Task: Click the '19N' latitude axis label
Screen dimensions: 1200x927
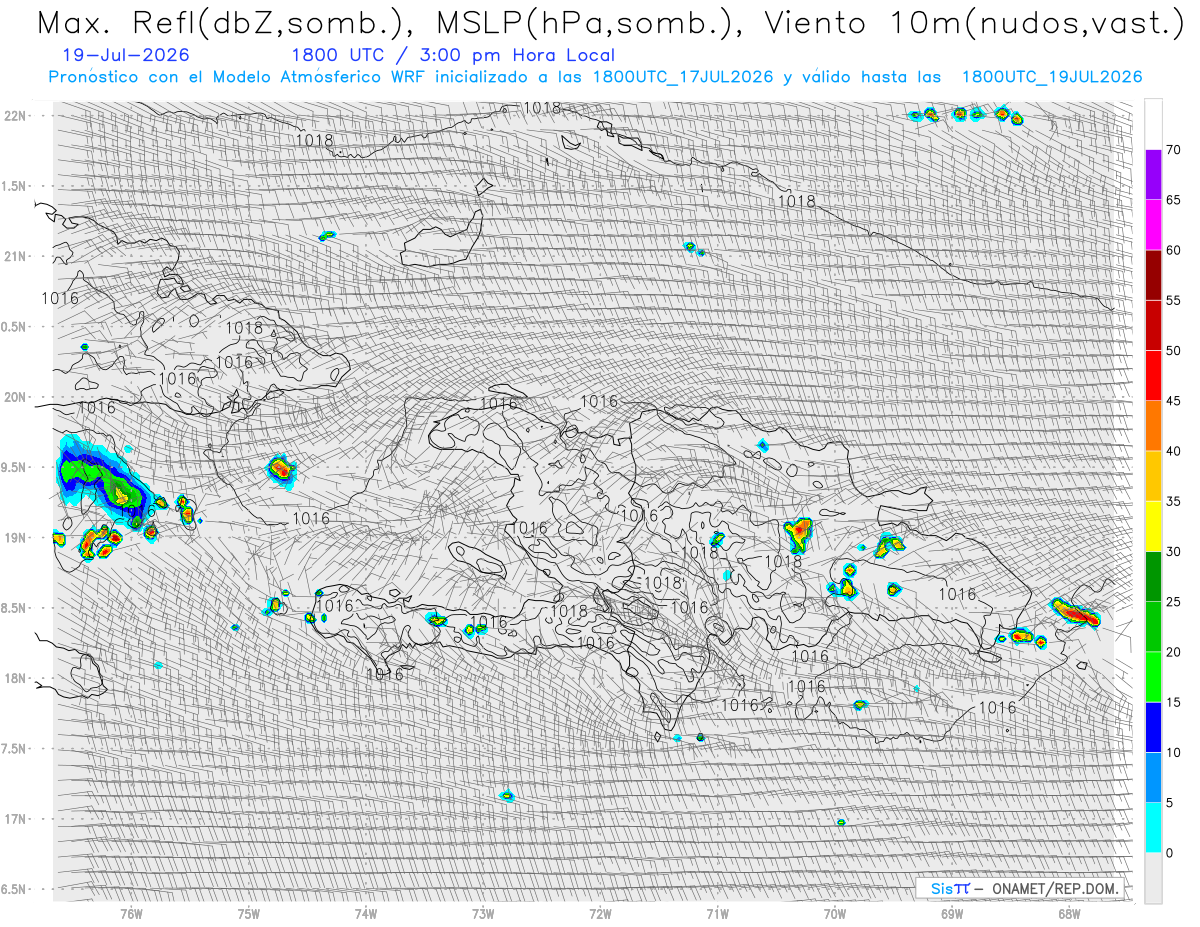Action: coord(15,537)
